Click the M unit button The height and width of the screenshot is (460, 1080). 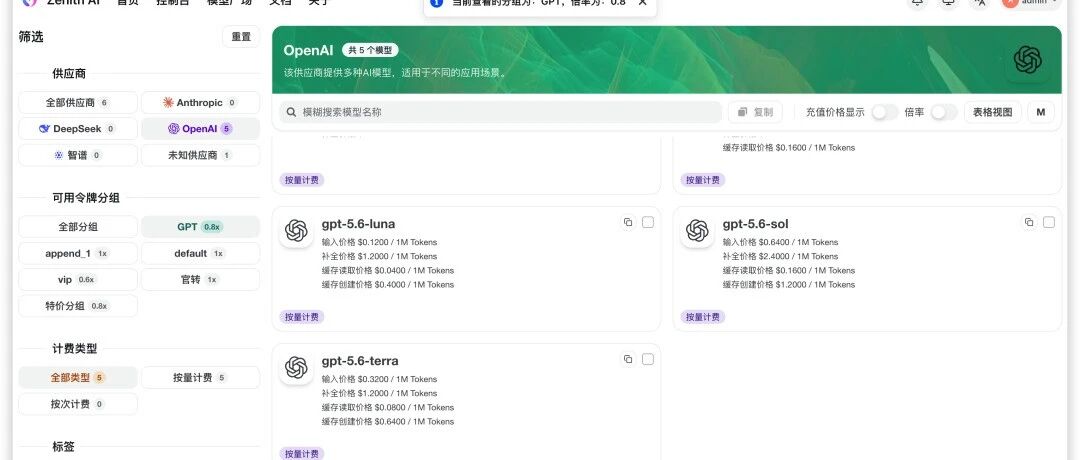pyautogui.click(x=1041, y=112)
